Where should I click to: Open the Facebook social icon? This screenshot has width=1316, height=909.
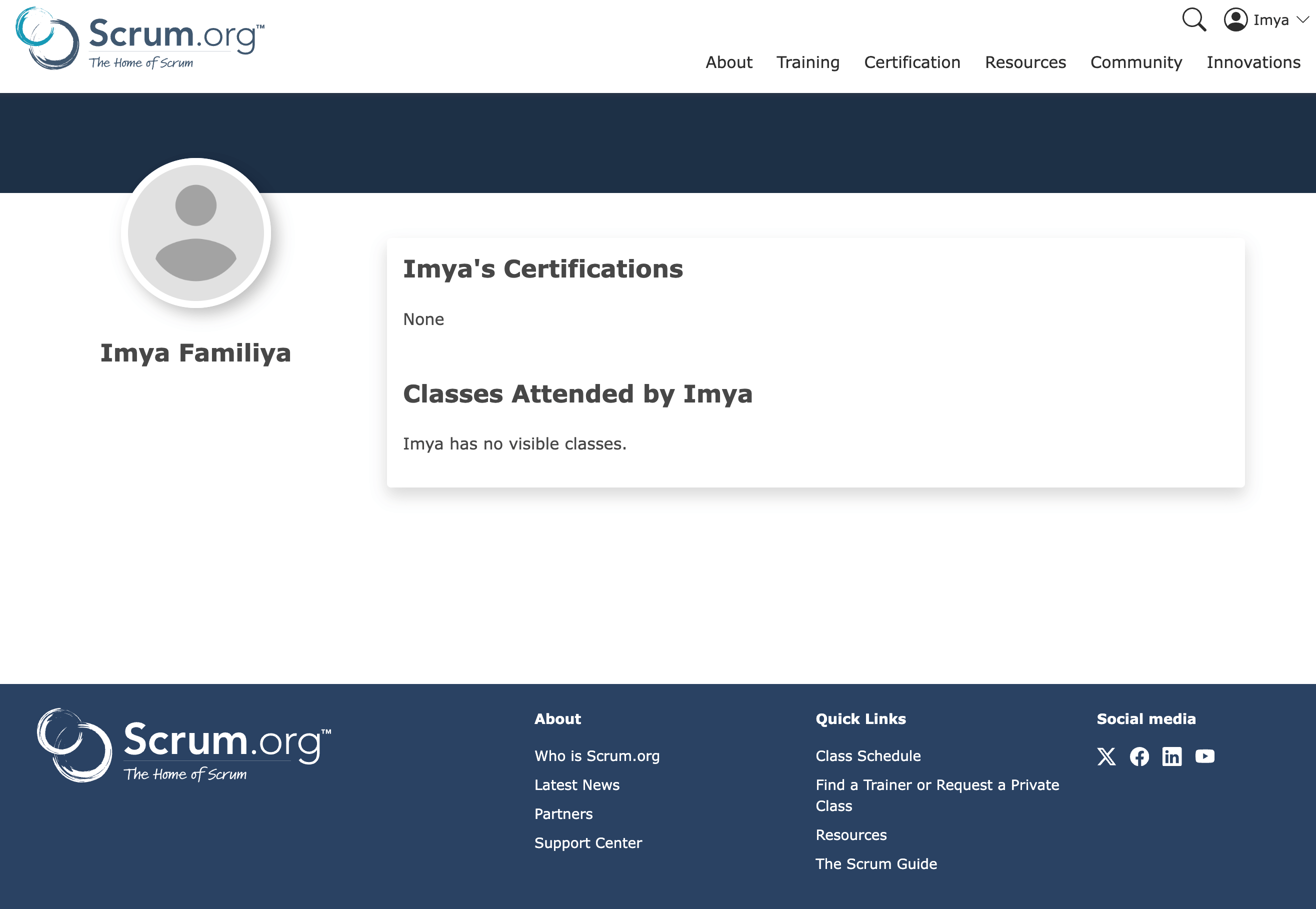1139,756
